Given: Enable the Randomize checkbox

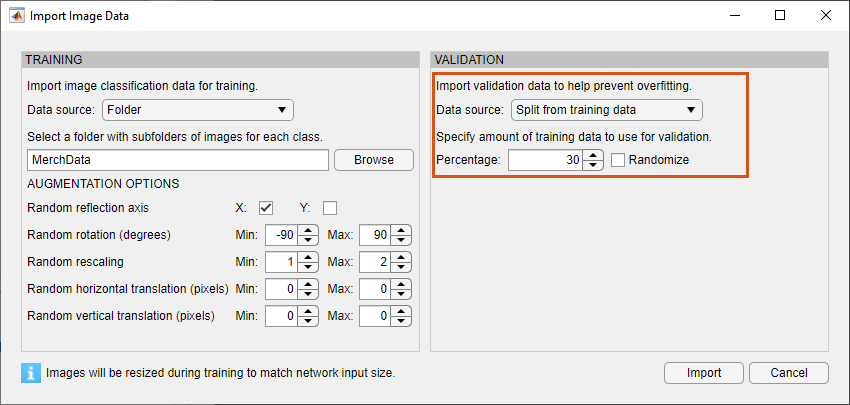Looking at the screenshot, I should point(619,160).
